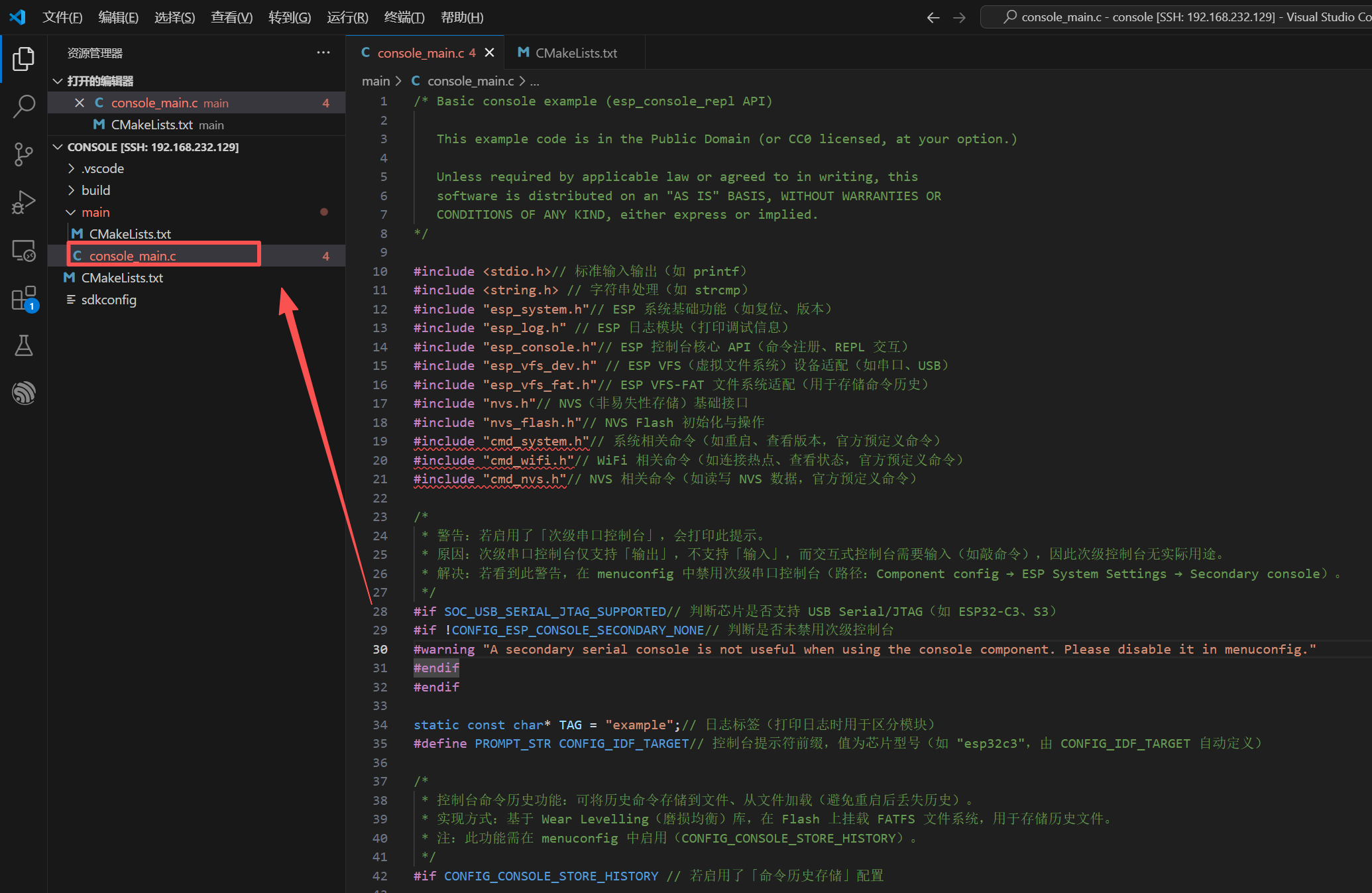The image size is (1372, 893).
Task: Click the explorer more actions ellipsis
Action: 323,53
